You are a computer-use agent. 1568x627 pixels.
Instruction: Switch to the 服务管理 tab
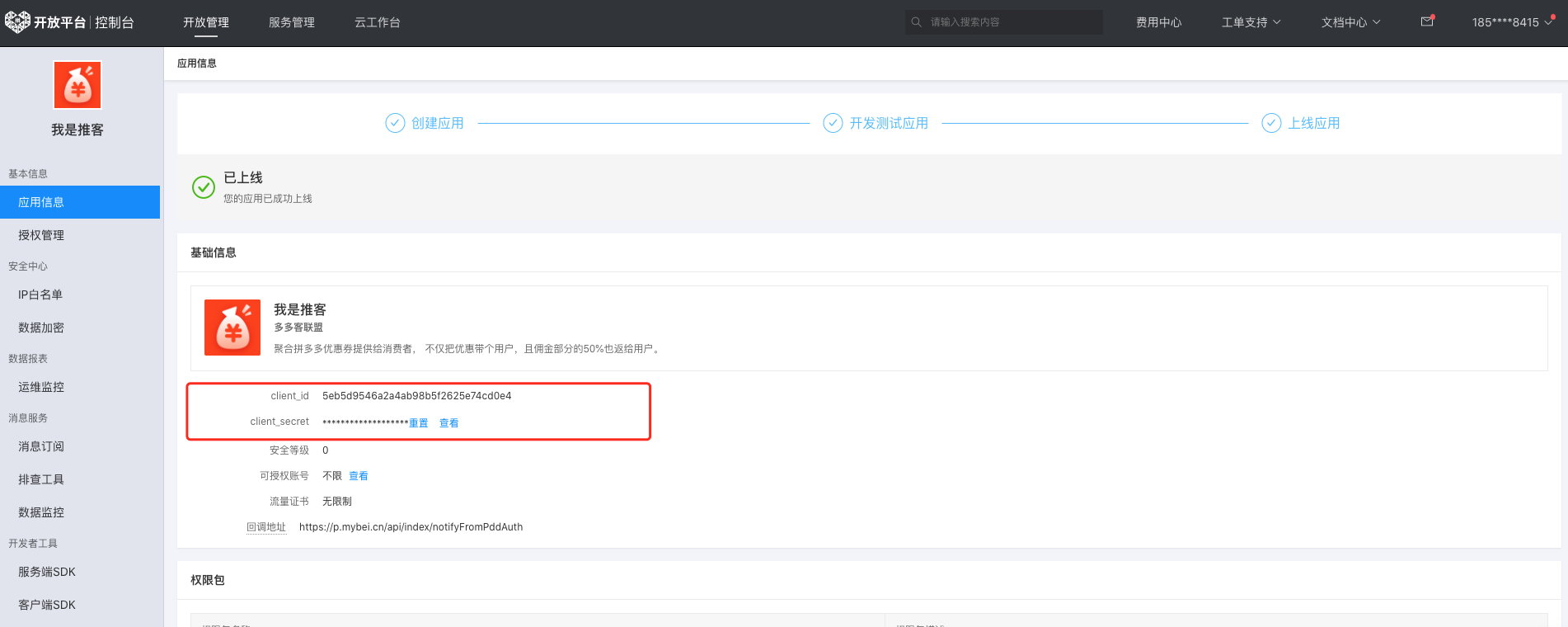pyautogui.click(x=292, y=22)
